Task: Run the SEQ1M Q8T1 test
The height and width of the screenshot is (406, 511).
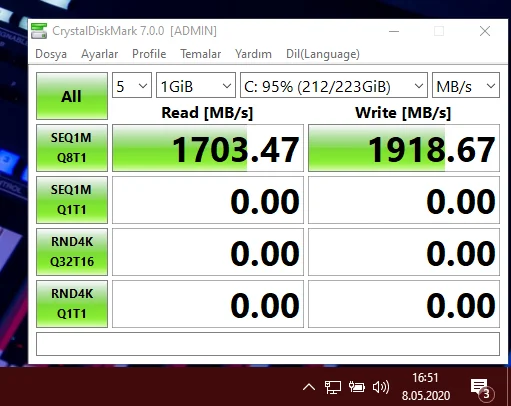Action: pyautogui.click(x=72, y=148)
